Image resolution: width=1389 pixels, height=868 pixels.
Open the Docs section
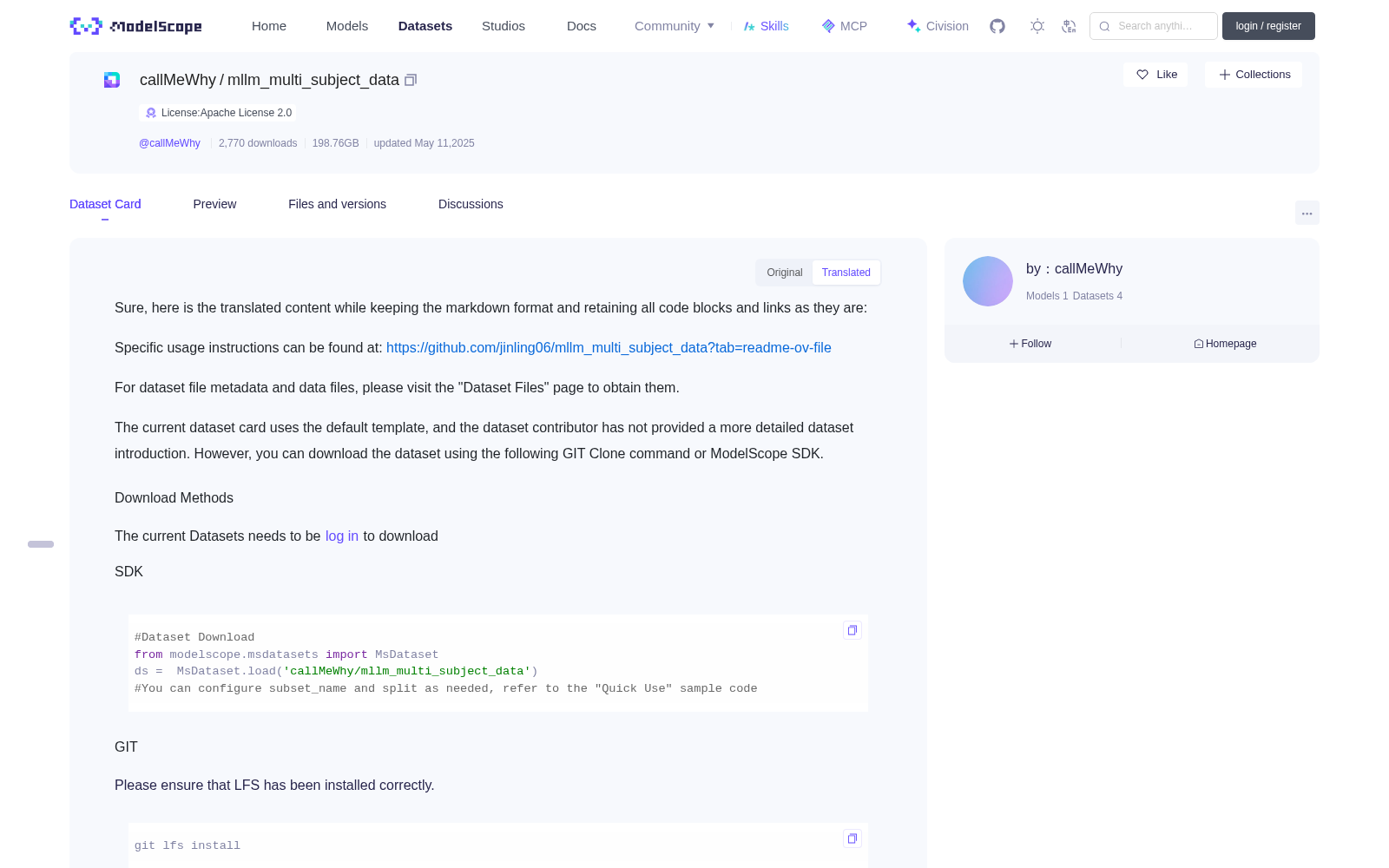click(x=582, y=26)
